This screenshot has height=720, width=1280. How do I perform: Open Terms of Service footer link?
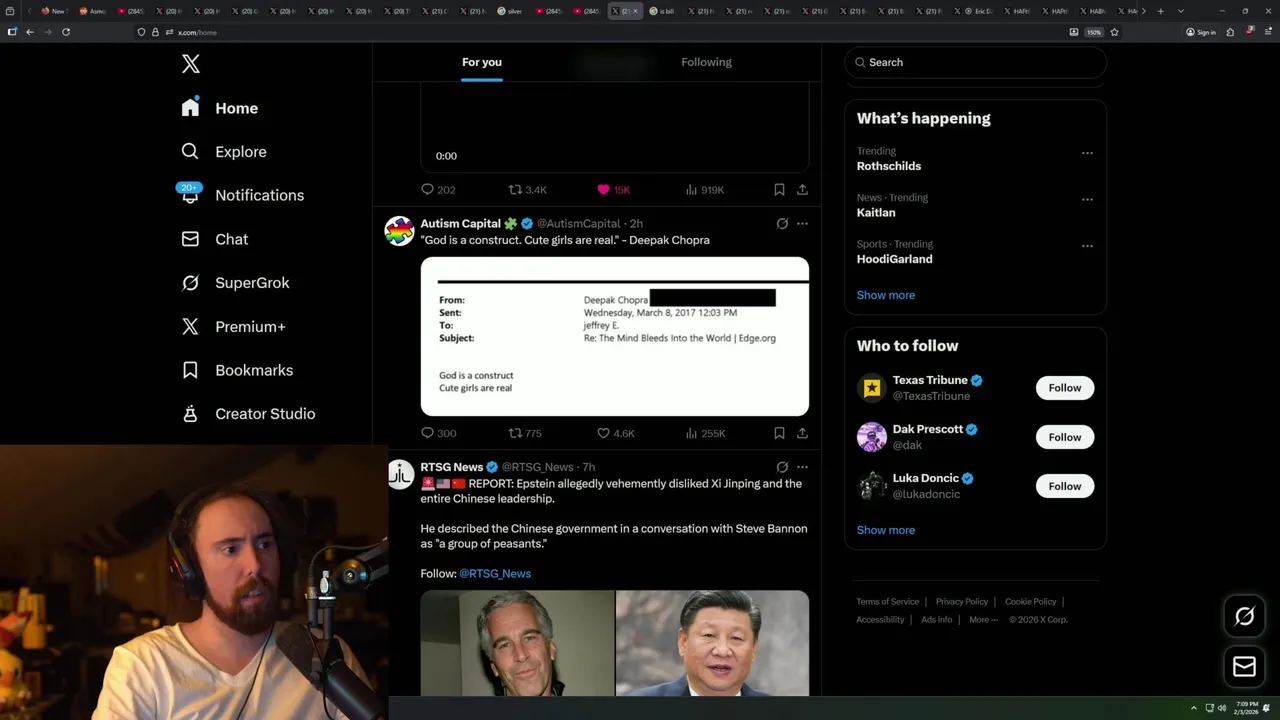click(887, 602)
